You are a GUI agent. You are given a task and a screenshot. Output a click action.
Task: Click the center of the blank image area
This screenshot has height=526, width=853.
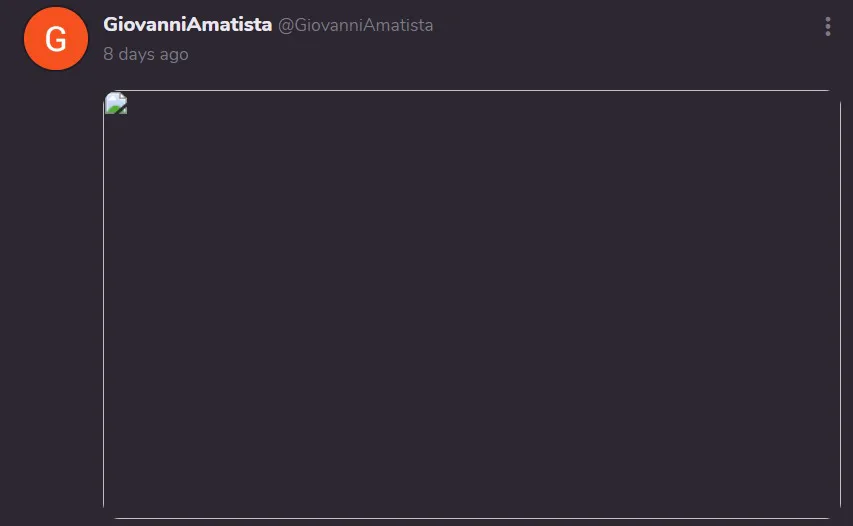click(472, 305)
